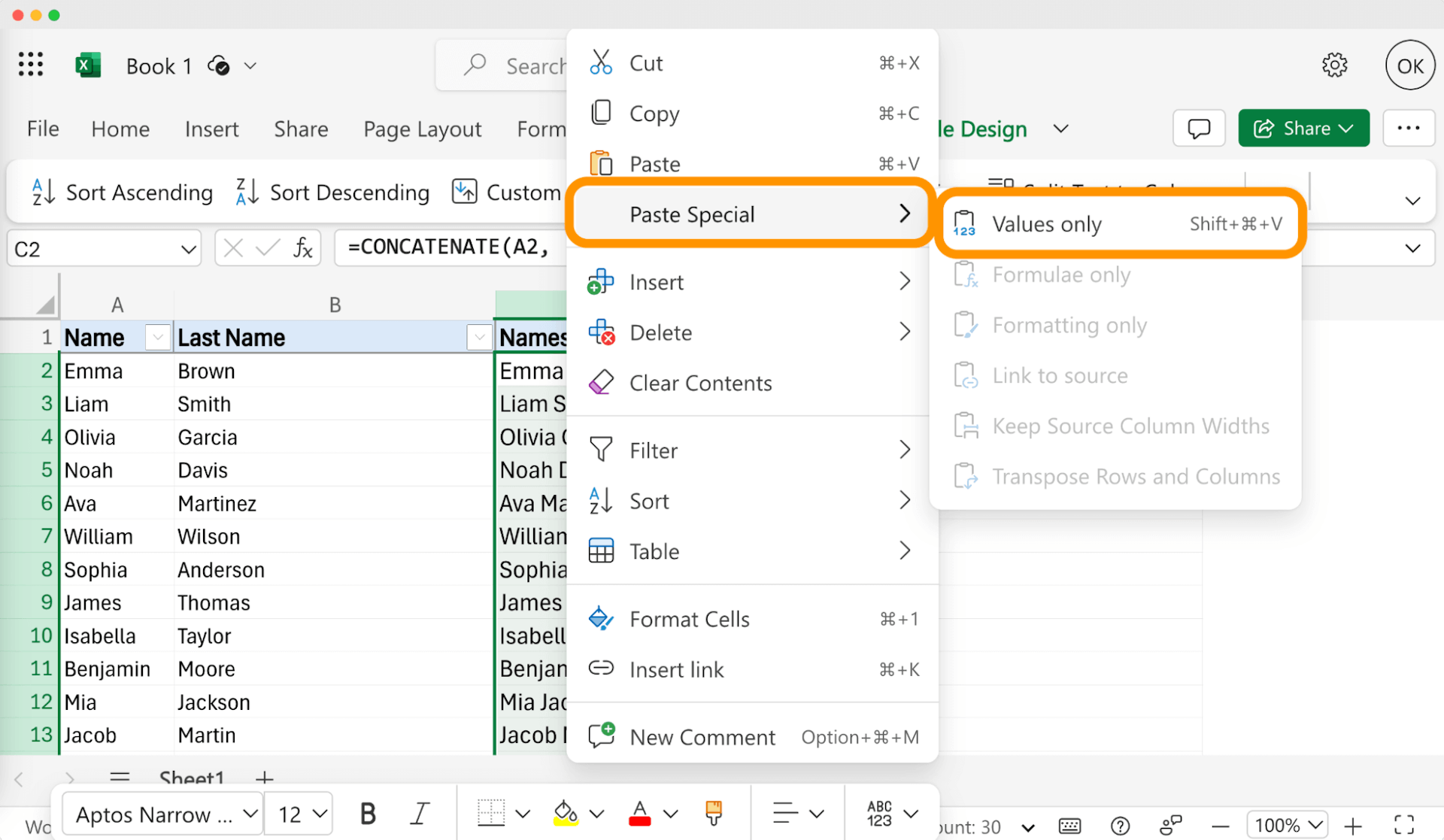Click the Format Cells option
Viewport: 1444px width, 840px height.
point(688,619)
